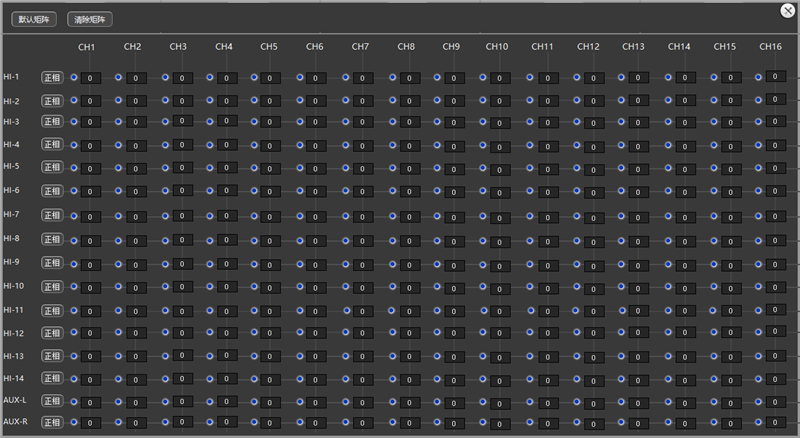800x438 pixels.
Task: Click the HI-4 CH16 gain value field
Action: (x=775, y=145)
